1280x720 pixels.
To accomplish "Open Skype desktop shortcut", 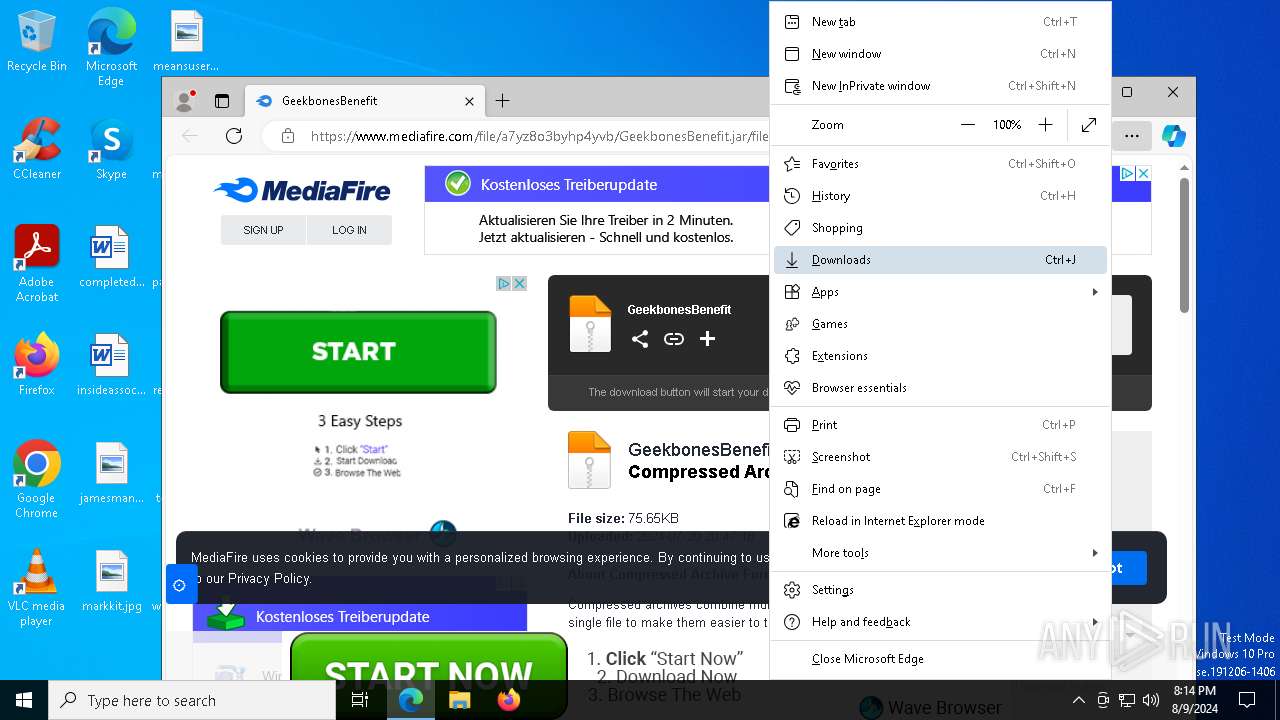I will click(x=111, y=149).
